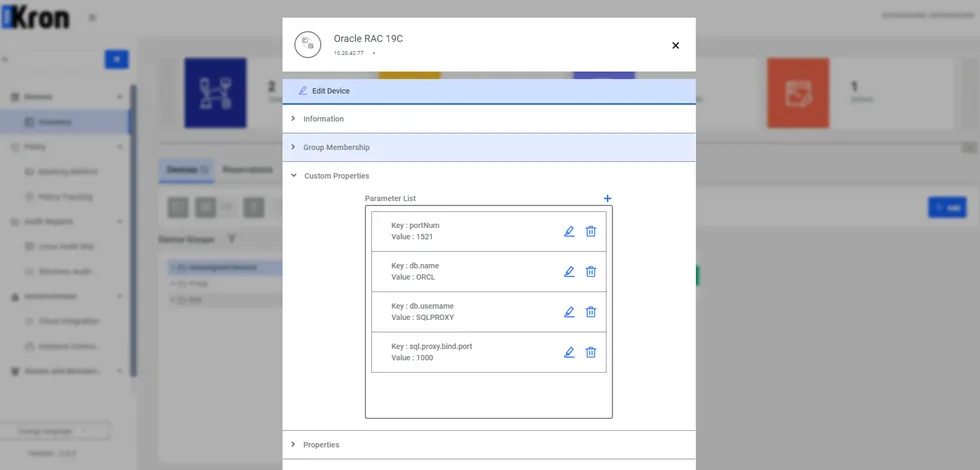The image size is (980, 470).
Task: Edit the db.username parameter
Action: tap(569, 312)
